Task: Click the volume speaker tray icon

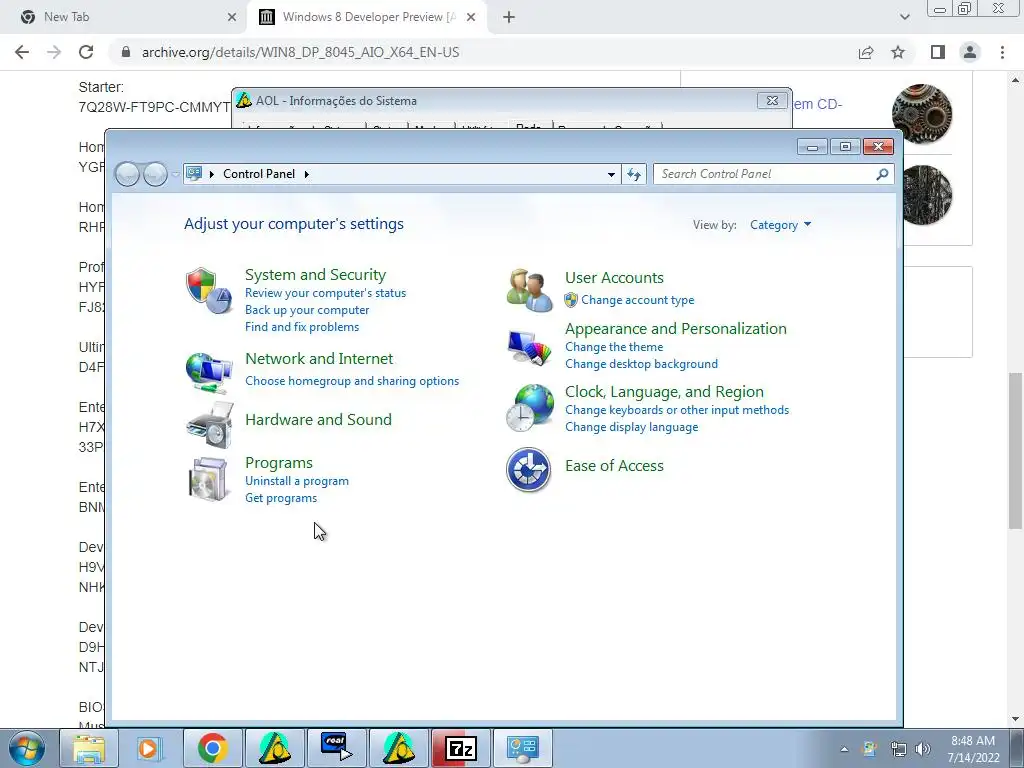Action: [x=923, y=749]
